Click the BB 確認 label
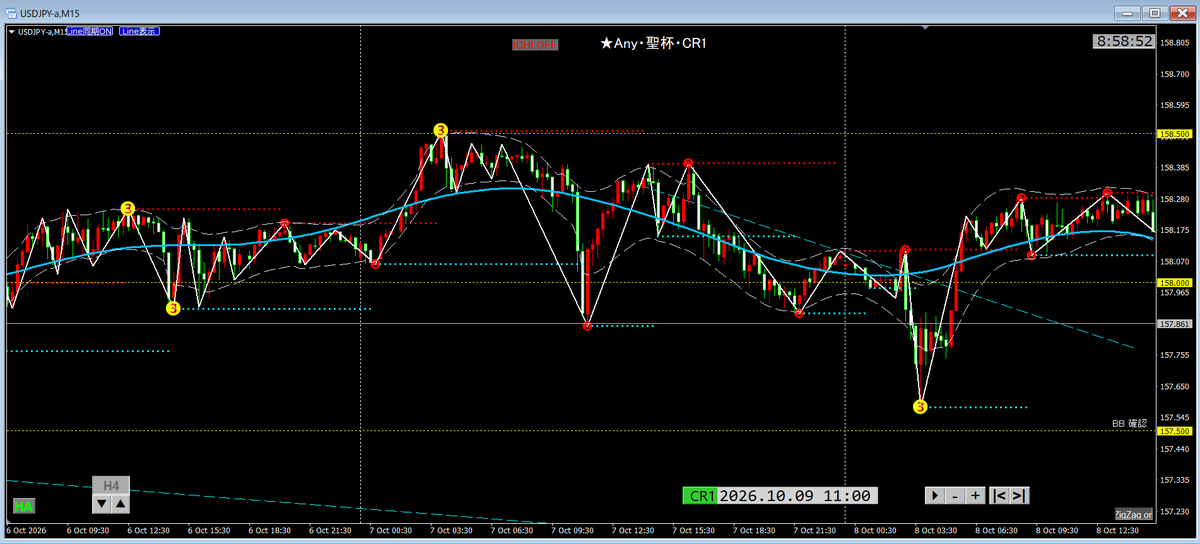 click(x=1132, y=423)
